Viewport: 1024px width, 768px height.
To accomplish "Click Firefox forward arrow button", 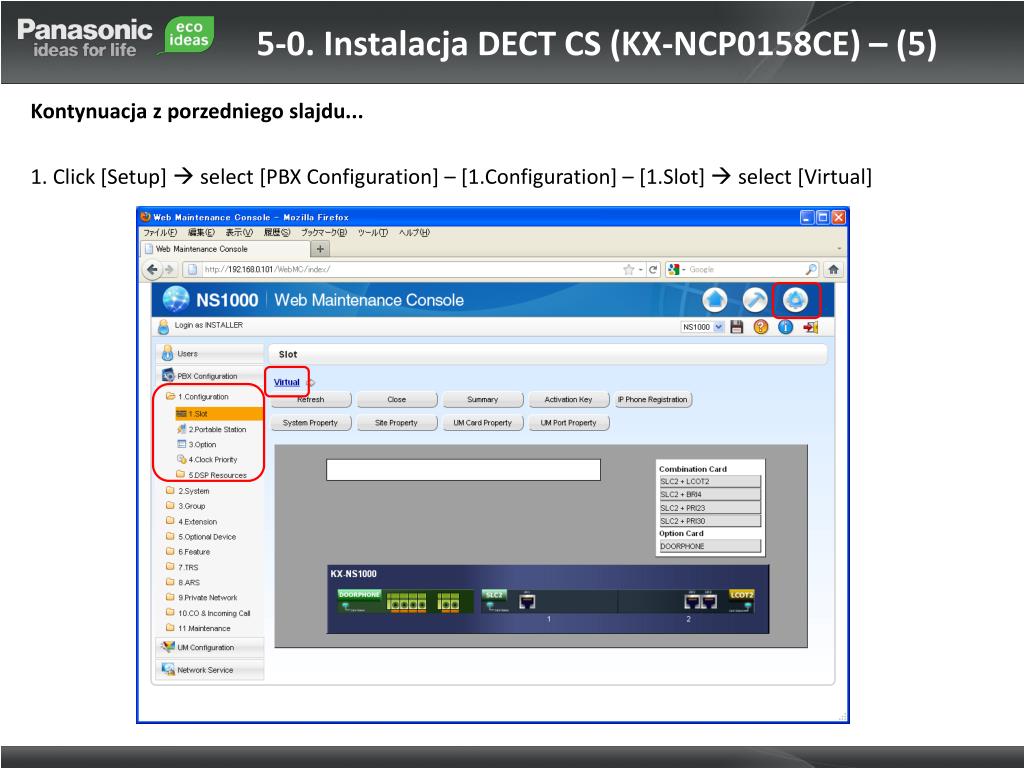I will click(169, 269).
